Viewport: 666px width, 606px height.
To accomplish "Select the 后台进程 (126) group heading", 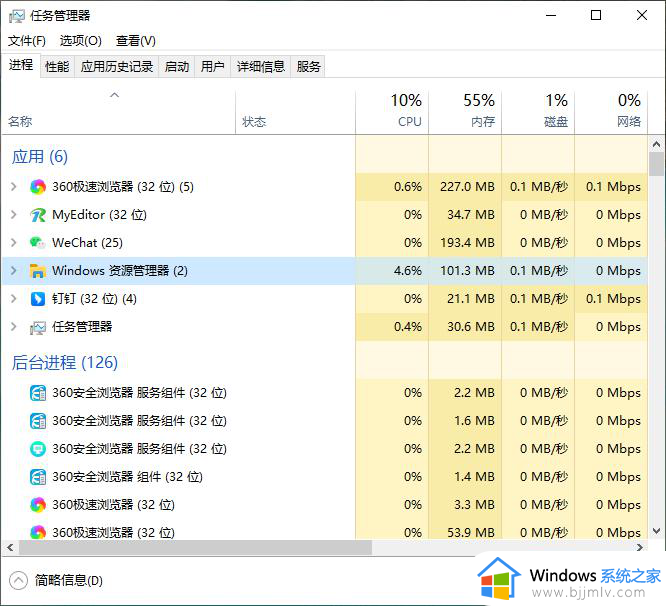I will [65, 363].
